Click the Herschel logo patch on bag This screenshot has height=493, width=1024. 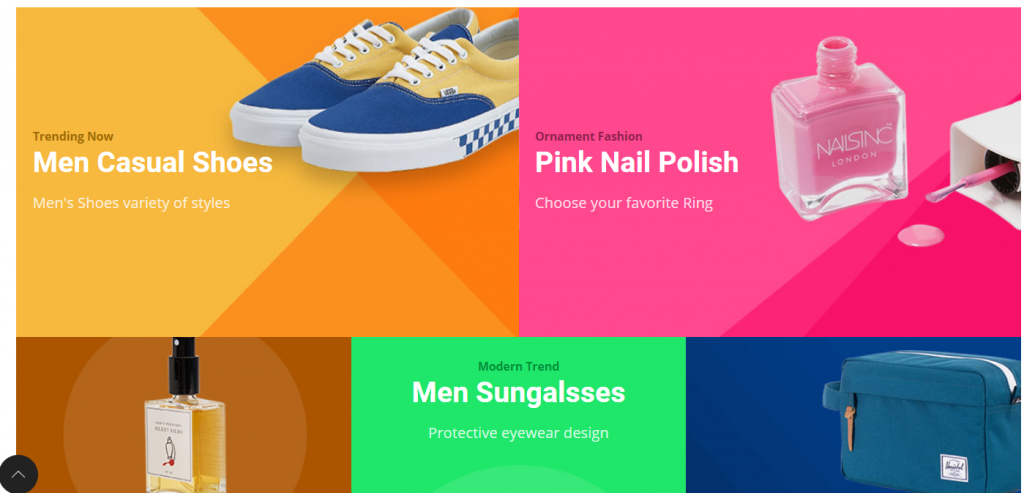[x=953, y=469]
